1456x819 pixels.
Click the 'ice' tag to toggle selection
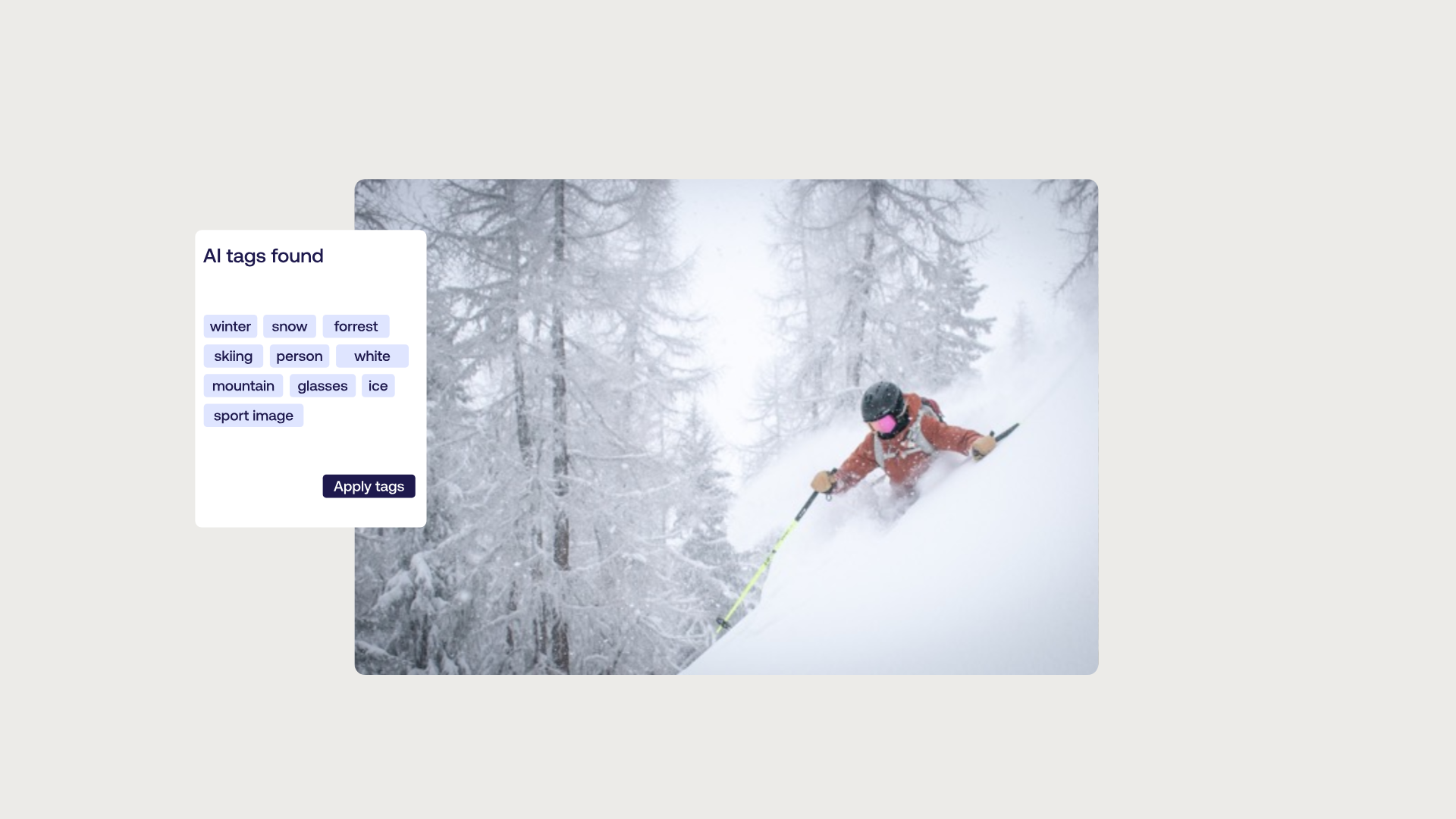pyautogui.click(x=377, y=384)
